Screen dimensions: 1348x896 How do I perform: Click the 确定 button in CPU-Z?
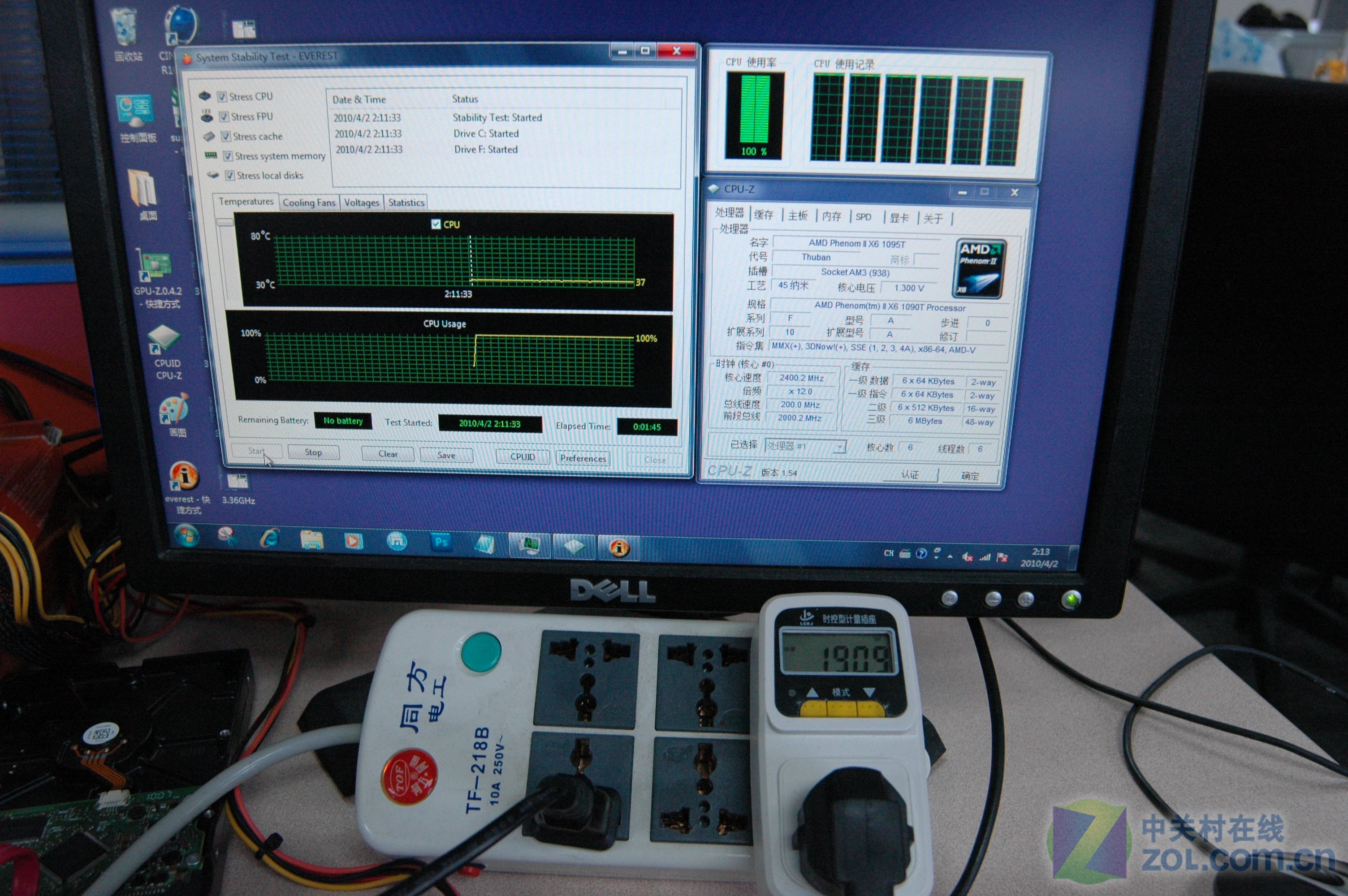click(x=970, y=475)
